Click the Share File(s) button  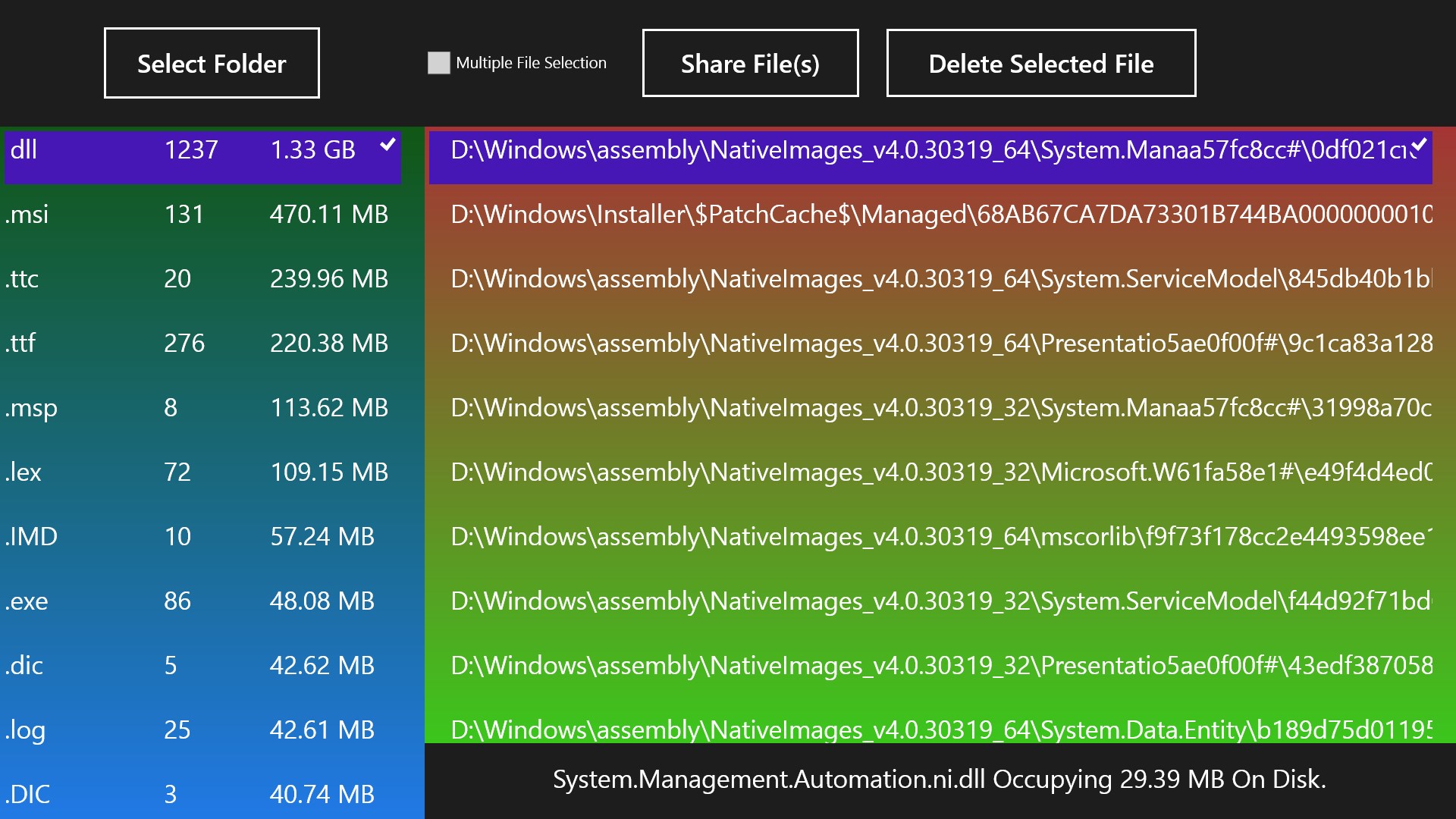(x=750, y=63)
